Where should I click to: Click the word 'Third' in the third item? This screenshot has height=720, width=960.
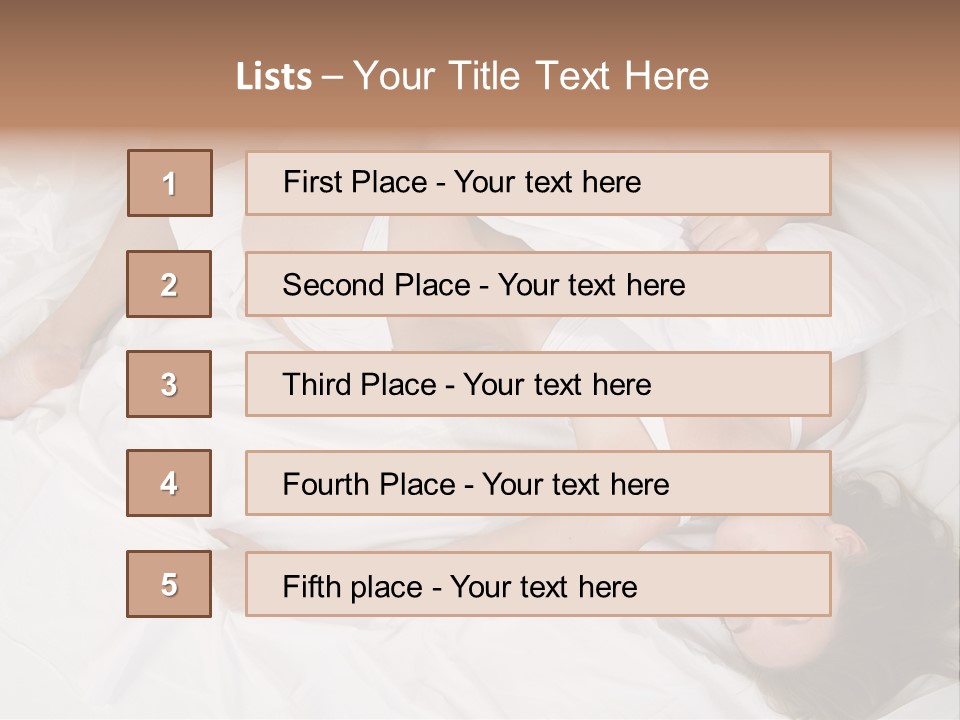(x=317, y=384)
